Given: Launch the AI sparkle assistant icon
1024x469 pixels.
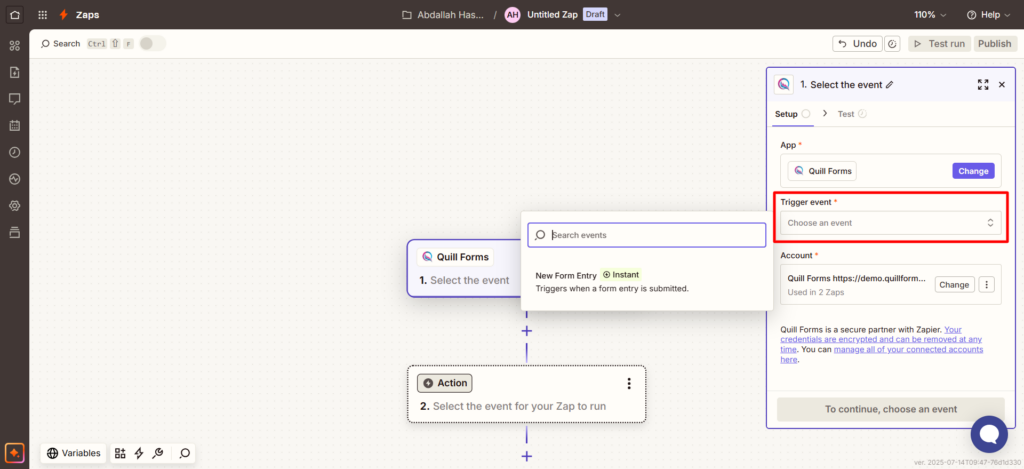Looking at the screenshot, I should point(14,453).
